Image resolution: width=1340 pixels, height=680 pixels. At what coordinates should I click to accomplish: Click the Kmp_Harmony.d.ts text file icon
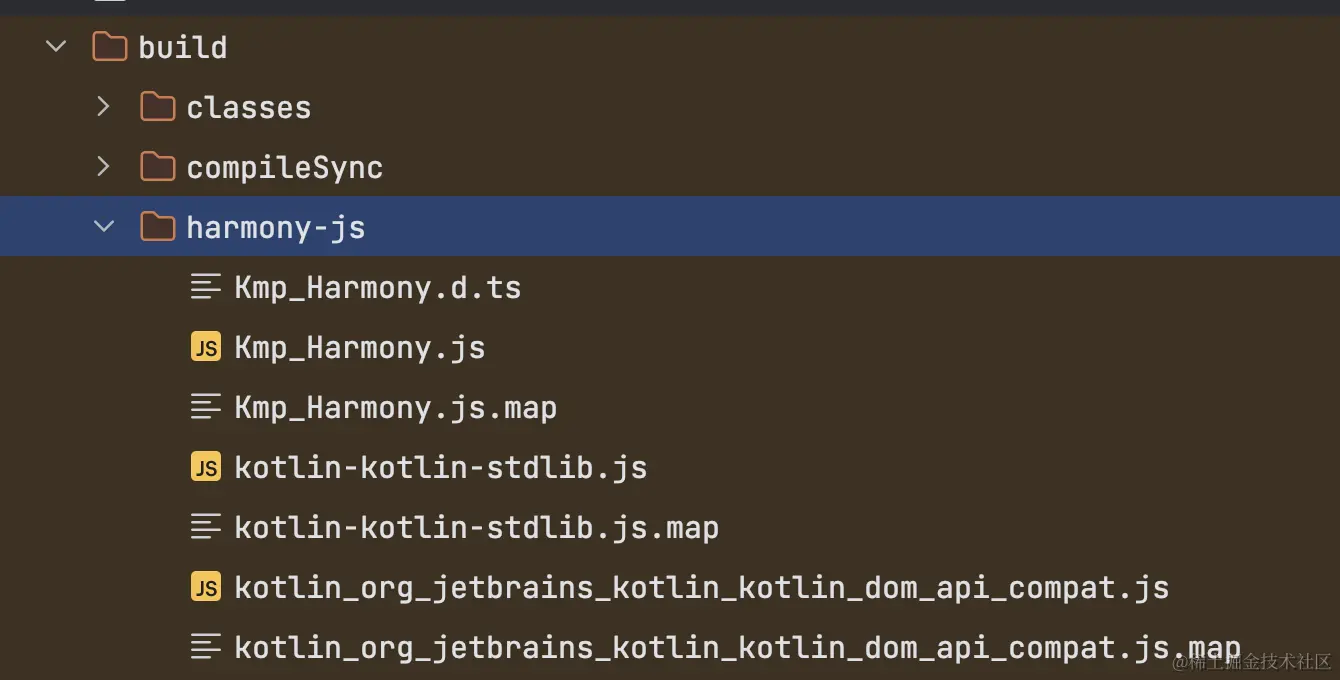click(x=205, y=287)
